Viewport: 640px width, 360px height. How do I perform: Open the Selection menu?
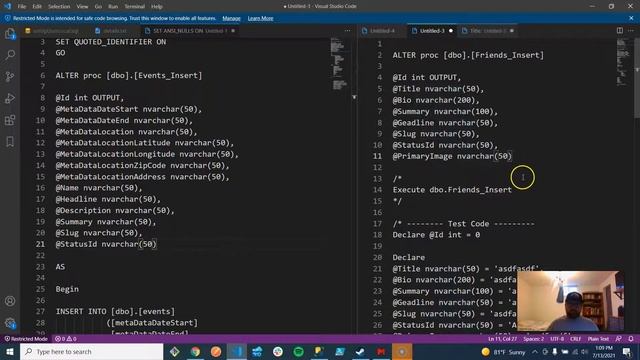(59, 7)
